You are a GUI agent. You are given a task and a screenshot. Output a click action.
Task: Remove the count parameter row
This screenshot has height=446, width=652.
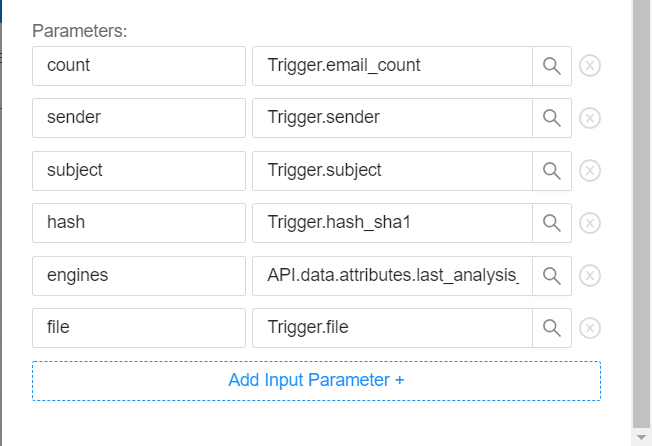click(x=590, y=66)
